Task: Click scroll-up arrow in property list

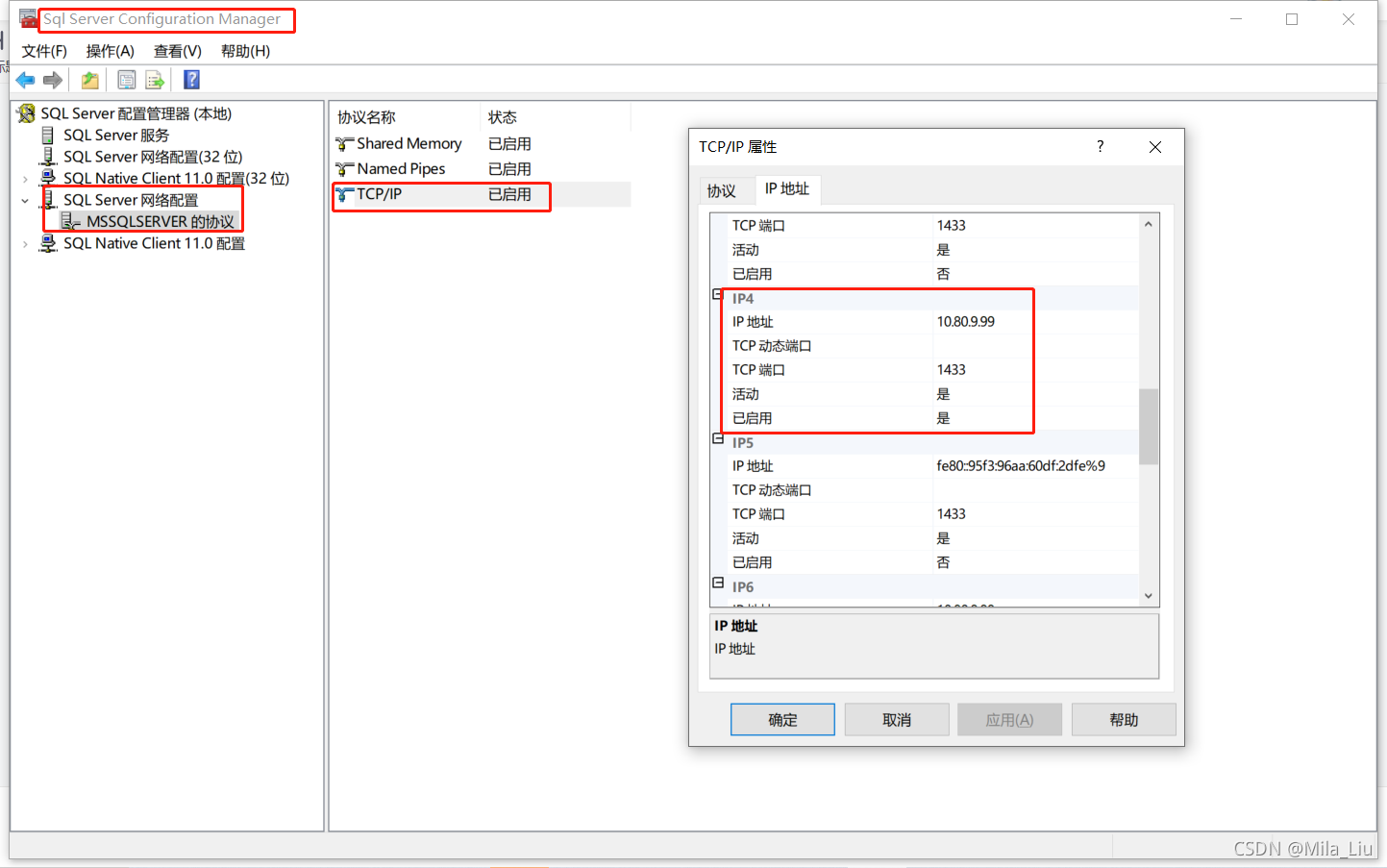Action: (x=1149, y=224)
